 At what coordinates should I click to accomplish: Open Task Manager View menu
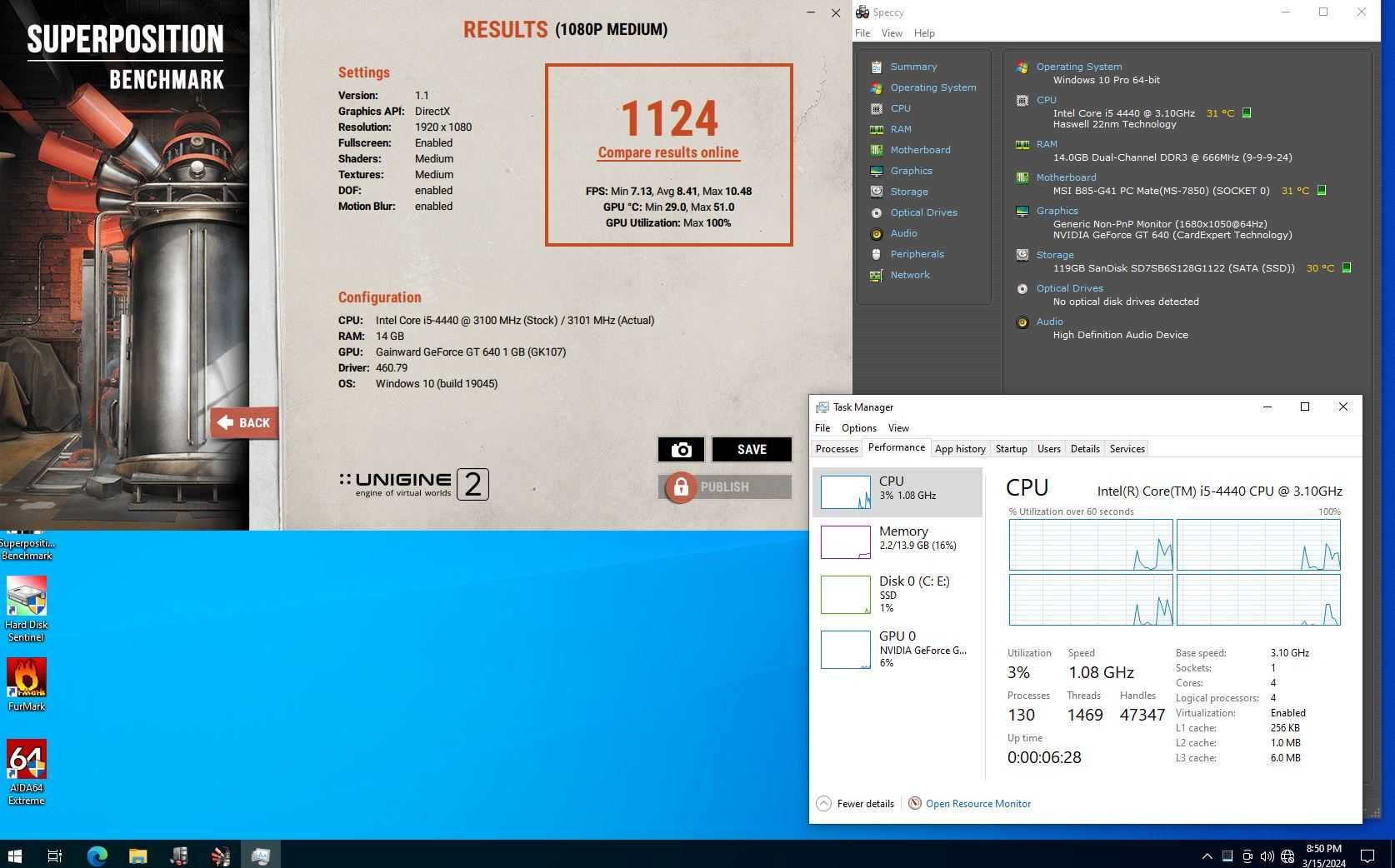[x=898, y=428]
